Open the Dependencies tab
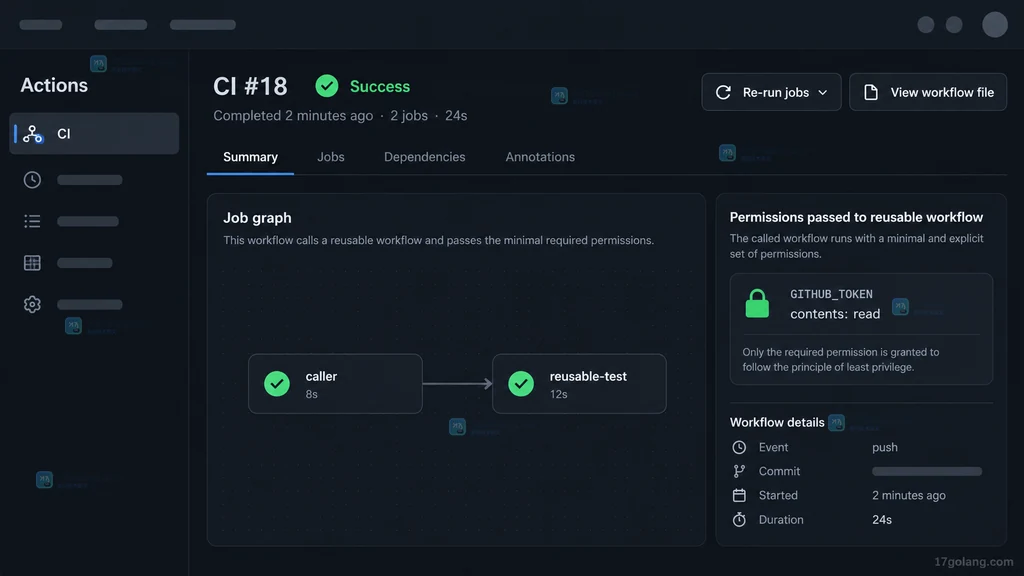1024x576 pixels. coord(424,157)
